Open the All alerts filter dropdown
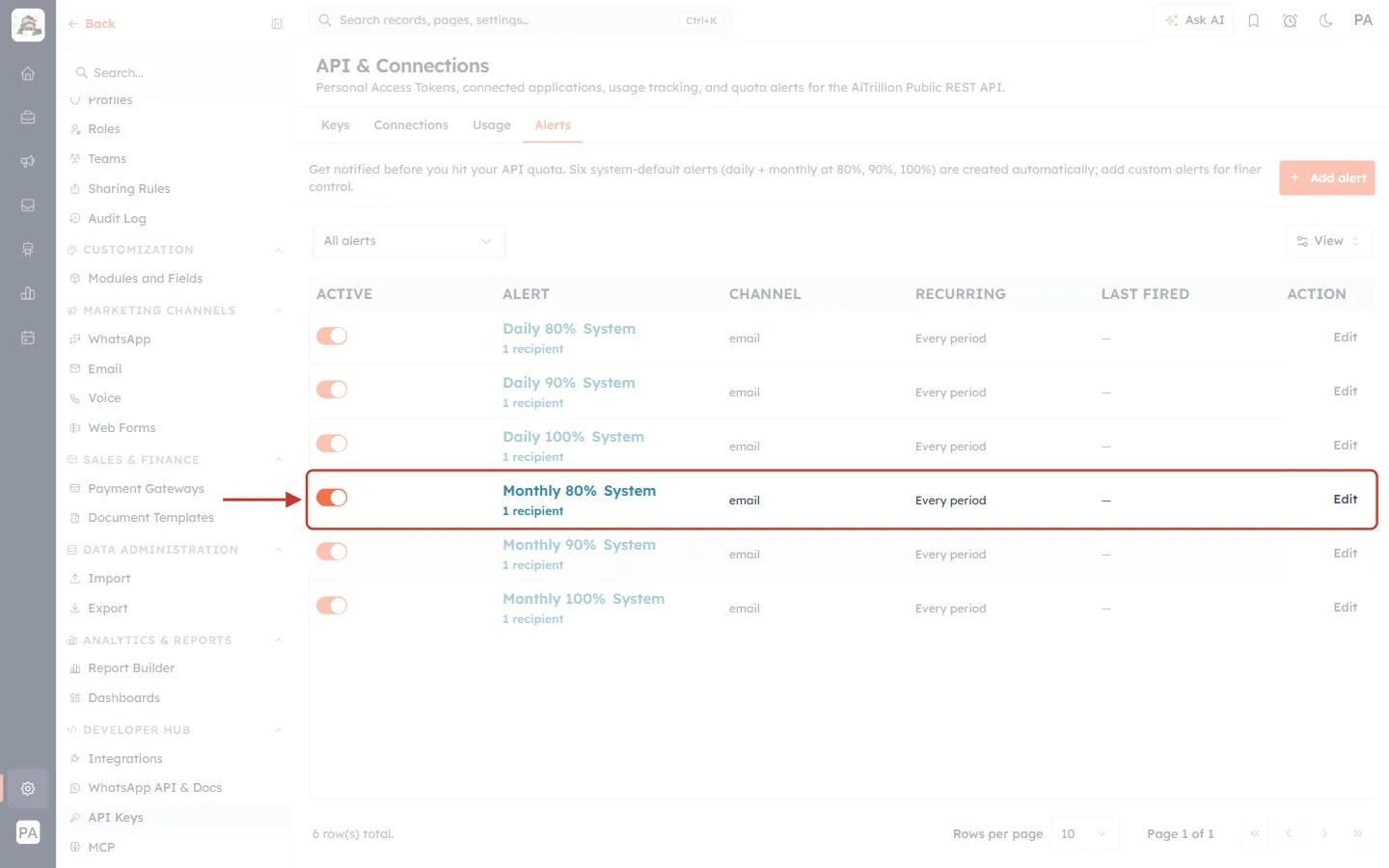This screenshot has width=1389, height=868. click(408, 241)
